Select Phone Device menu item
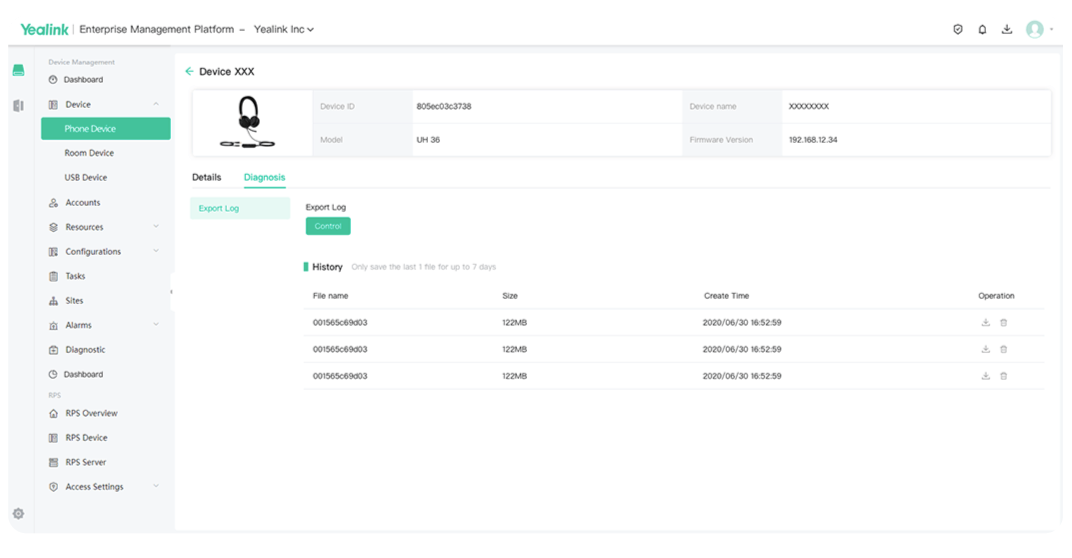Image resolution: width=1072 pixels, height=558 pixels. pos(106,129)
